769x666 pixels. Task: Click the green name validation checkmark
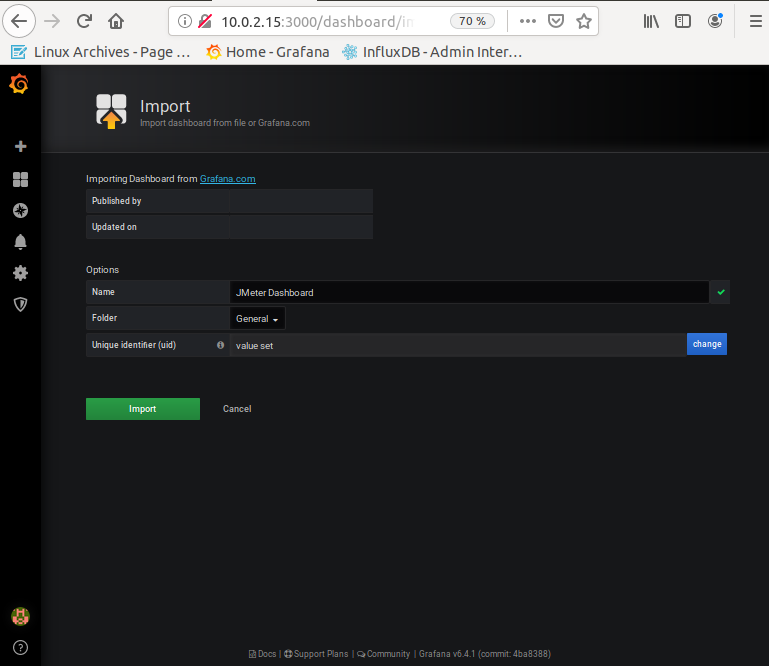tap(721, 292)
